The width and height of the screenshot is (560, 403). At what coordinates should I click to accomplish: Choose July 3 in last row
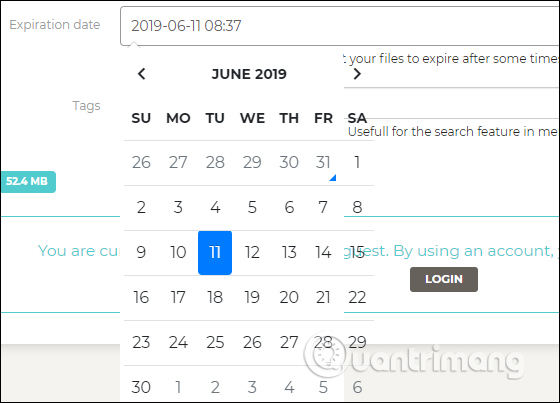252,387
